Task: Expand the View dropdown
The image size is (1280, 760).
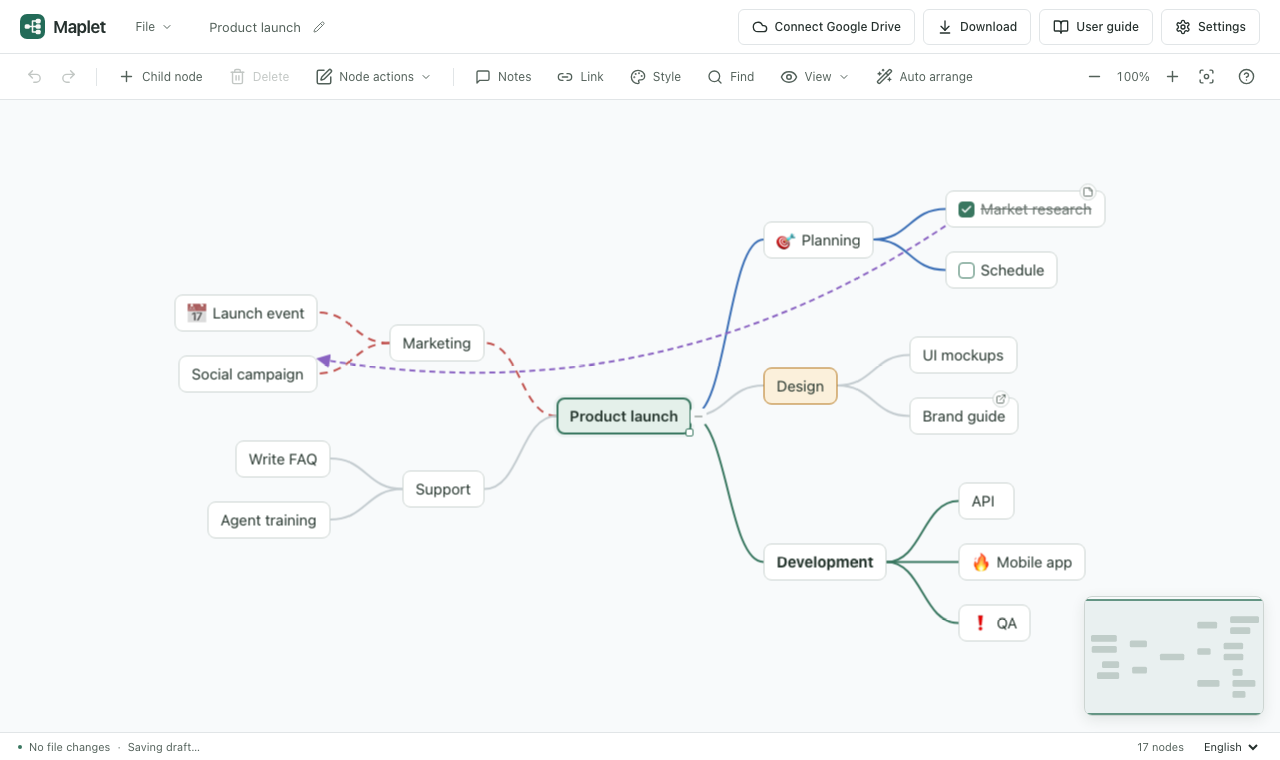Action: coord(814,77)
